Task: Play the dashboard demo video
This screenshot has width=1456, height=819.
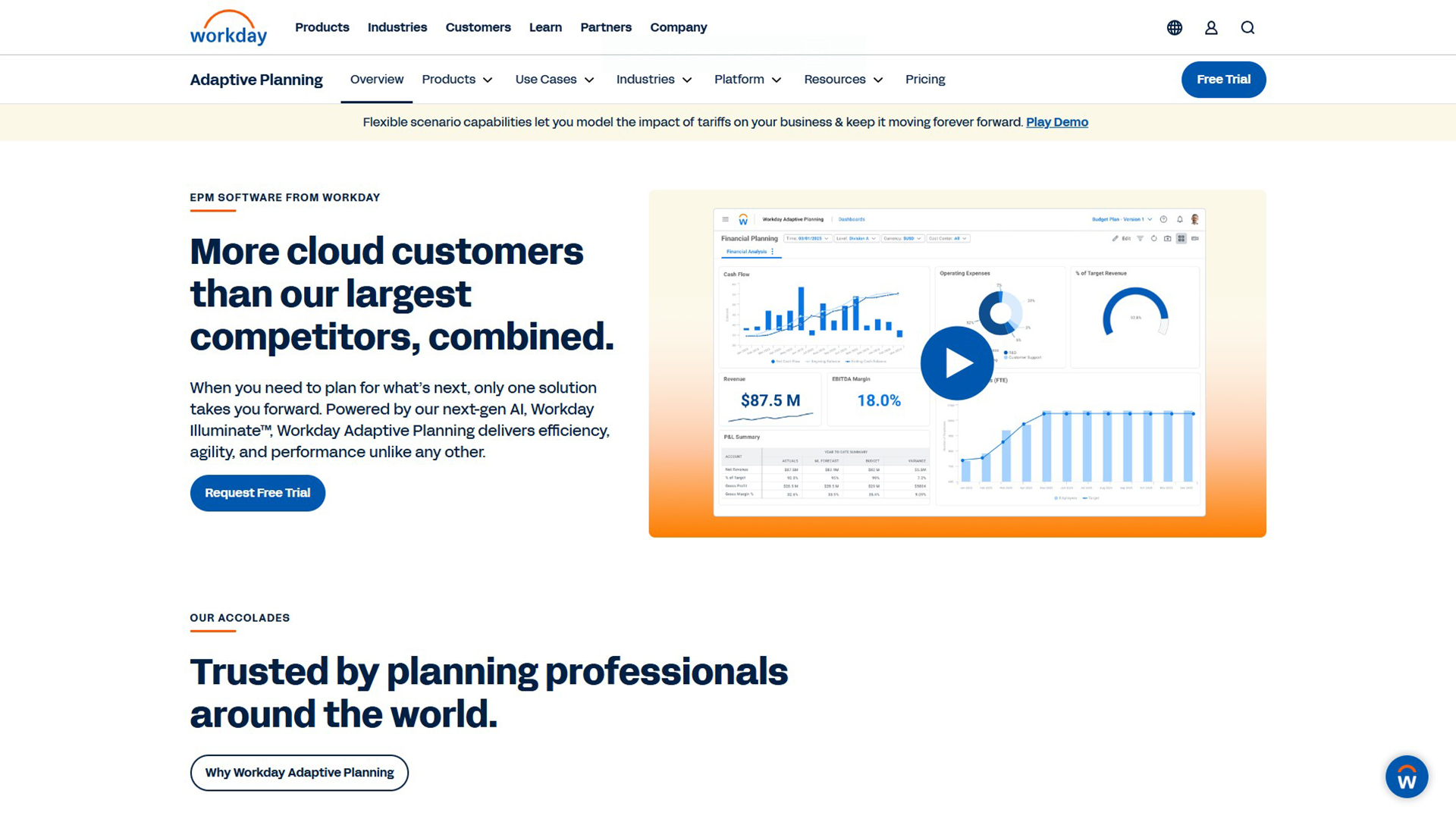Action: (957, 363)
